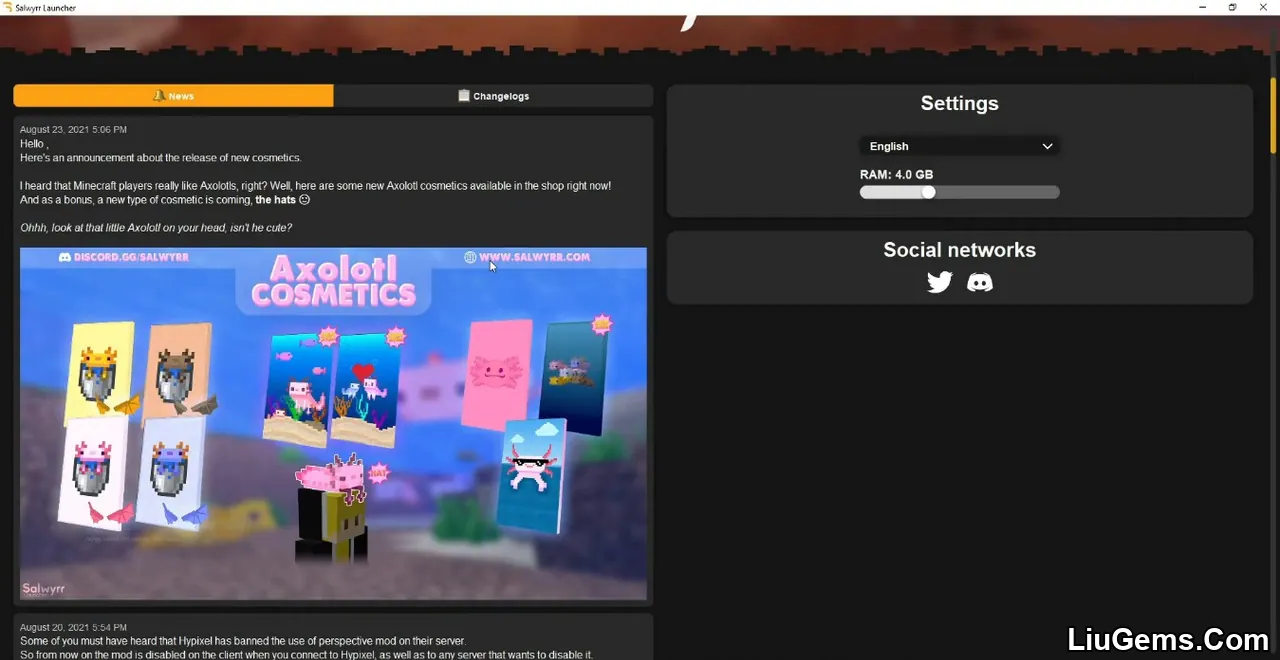The height and width of the screenshot is (660, 1280).
Task: Click the "RAM: 4.0 GB" label
Action: (x=896, y=174)
